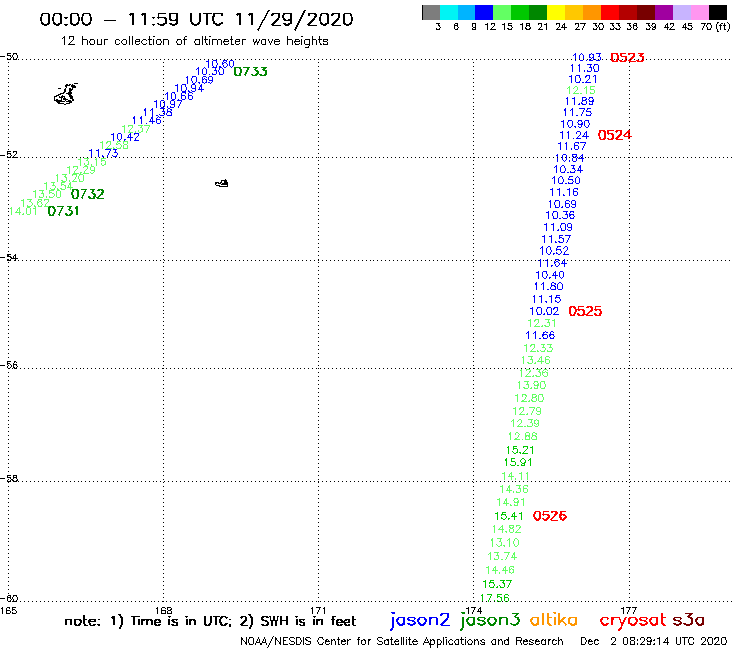740x650 pixels.
Task: Select the cryosat satellite legend label
Action: pos(632,620)
